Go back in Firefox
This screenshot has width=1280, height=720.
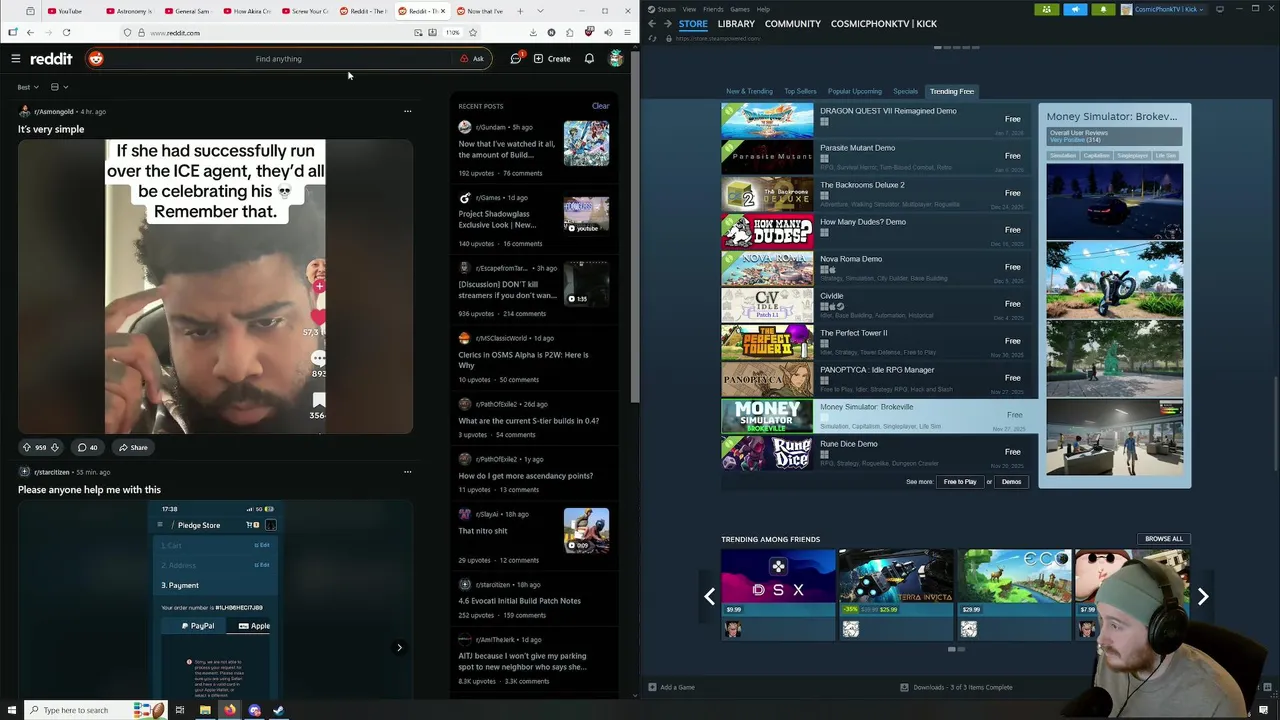point(30,33)
